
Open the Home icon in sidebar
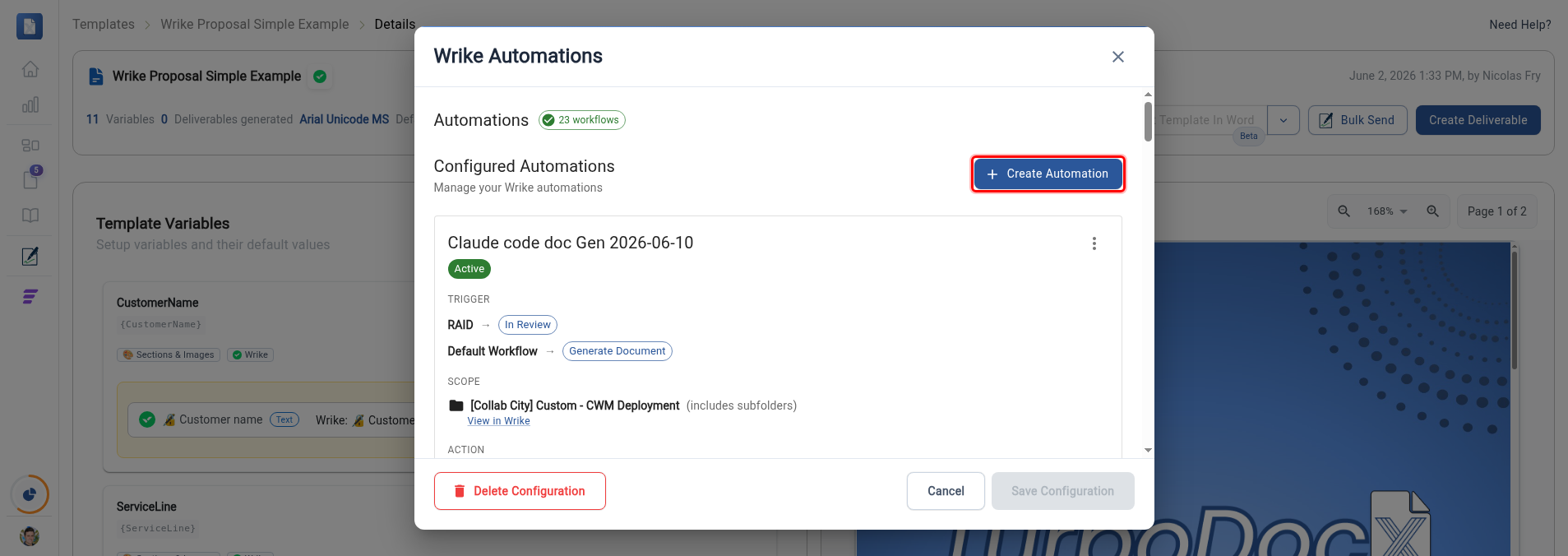coord(30,69)
